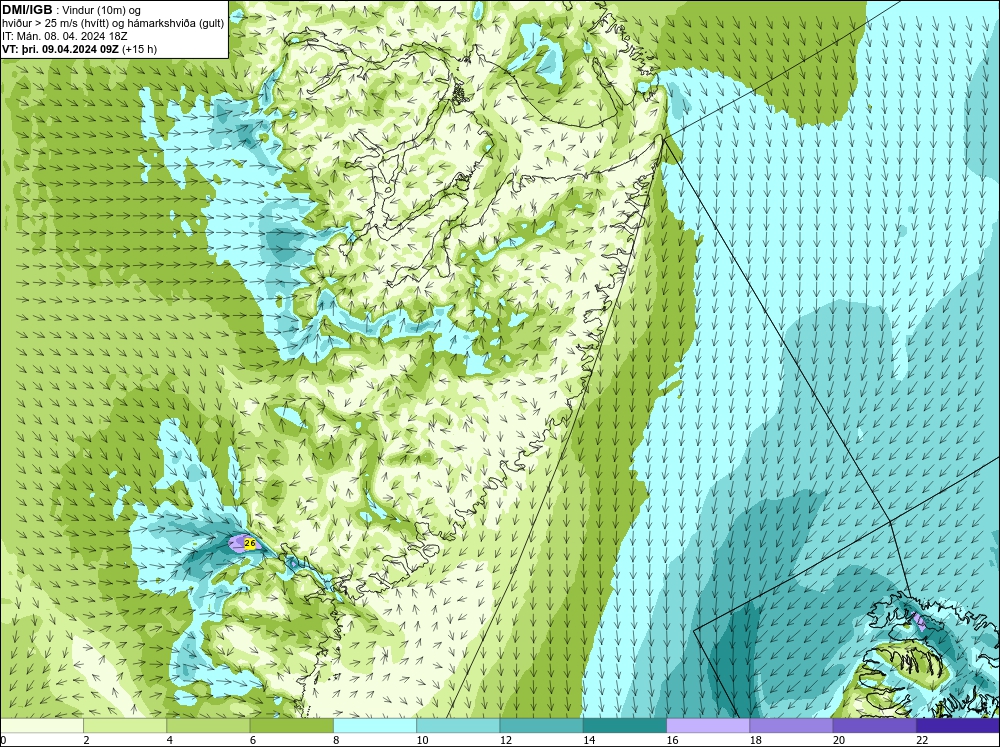1000x747 pixels.
Task: Click the DMI/IGB title text
Action: click(x=27, y=10)
